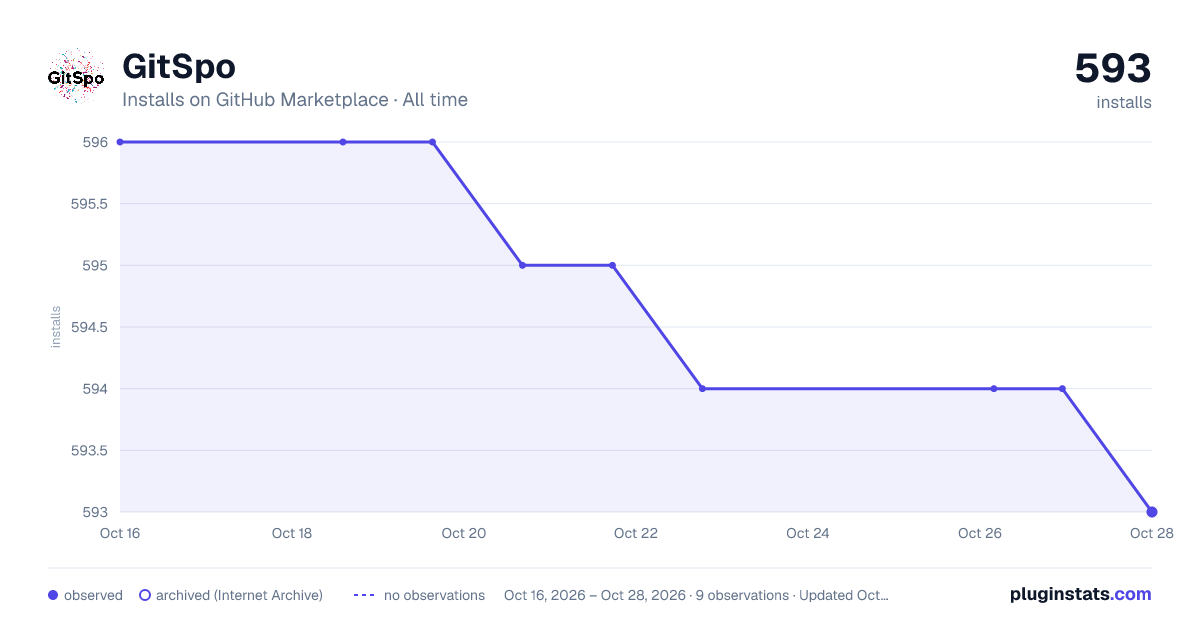
Task: Click the Oct 26 x-axis label
Action: click(x=980, y=533)
